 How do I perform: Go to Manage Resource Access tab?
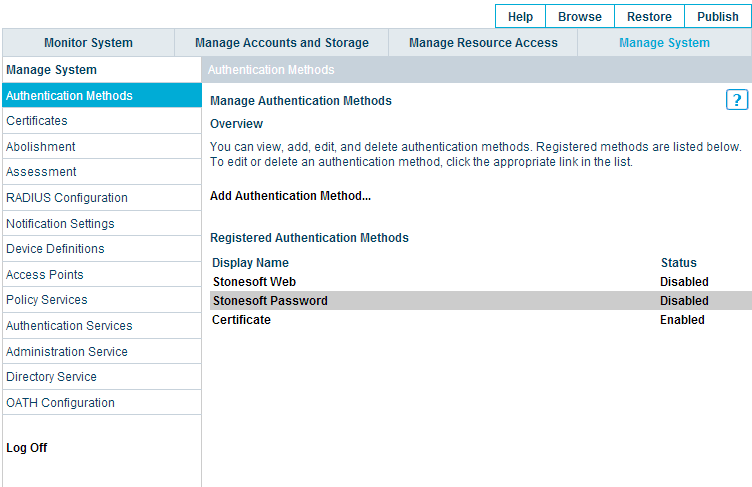click(483, 43)
